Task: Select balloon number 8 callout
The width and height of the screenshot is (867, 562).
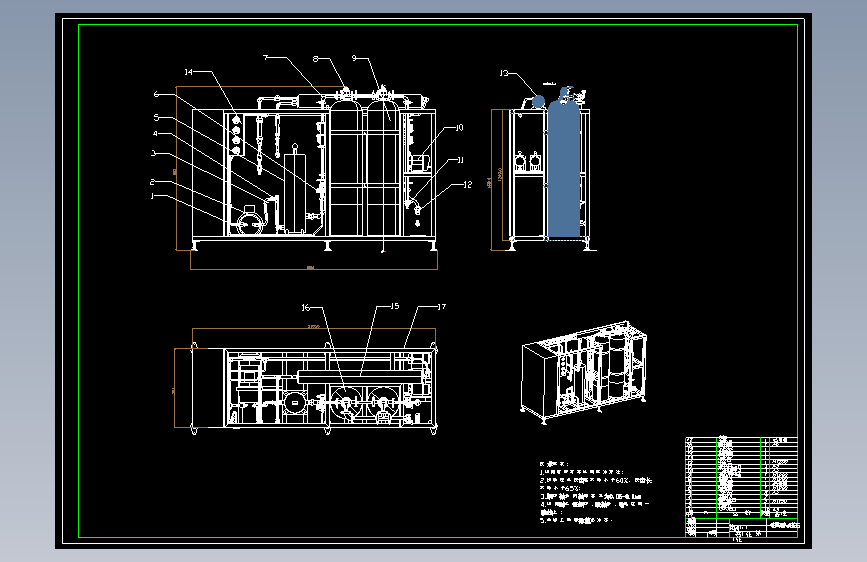Action: click(x=315, y=59)
